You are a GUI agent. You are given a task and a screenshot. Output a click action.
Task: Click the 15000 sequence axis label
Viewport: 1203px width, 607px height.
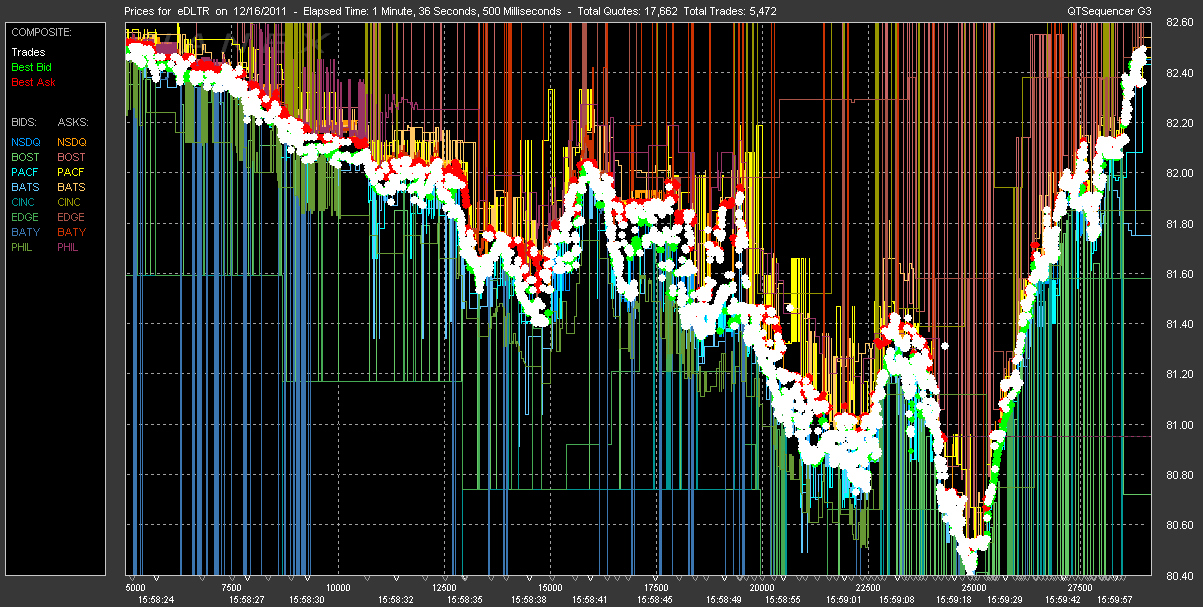[550, 588]
